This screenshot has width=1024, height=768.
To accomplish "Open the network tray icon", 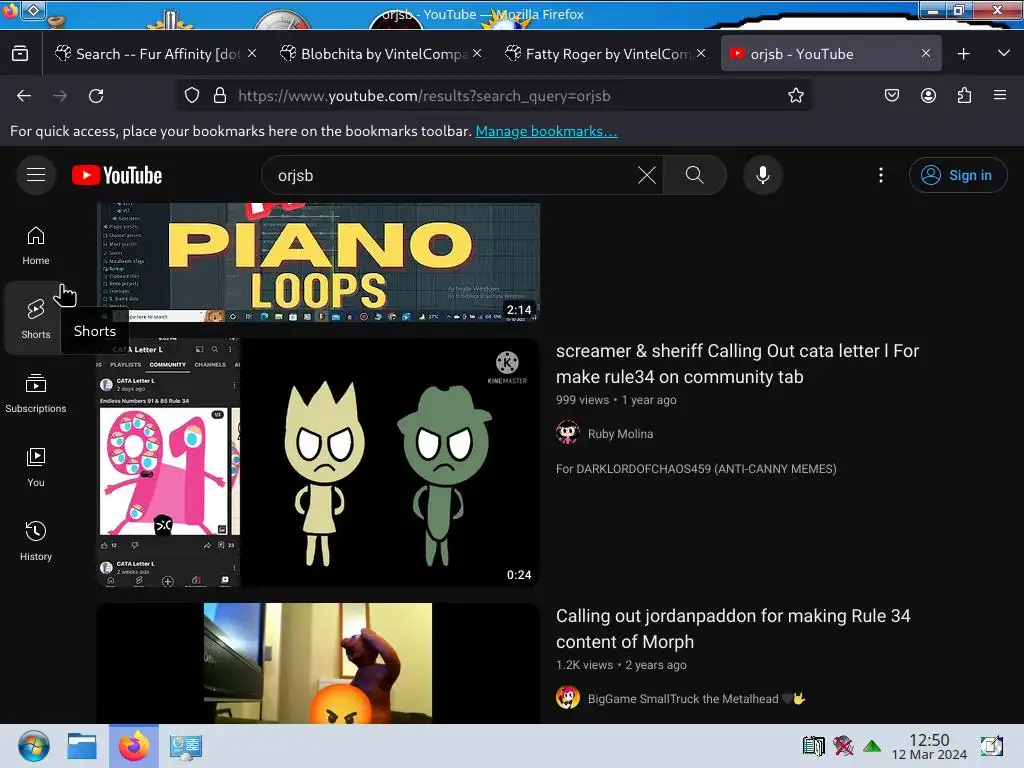I will (872, 745).
